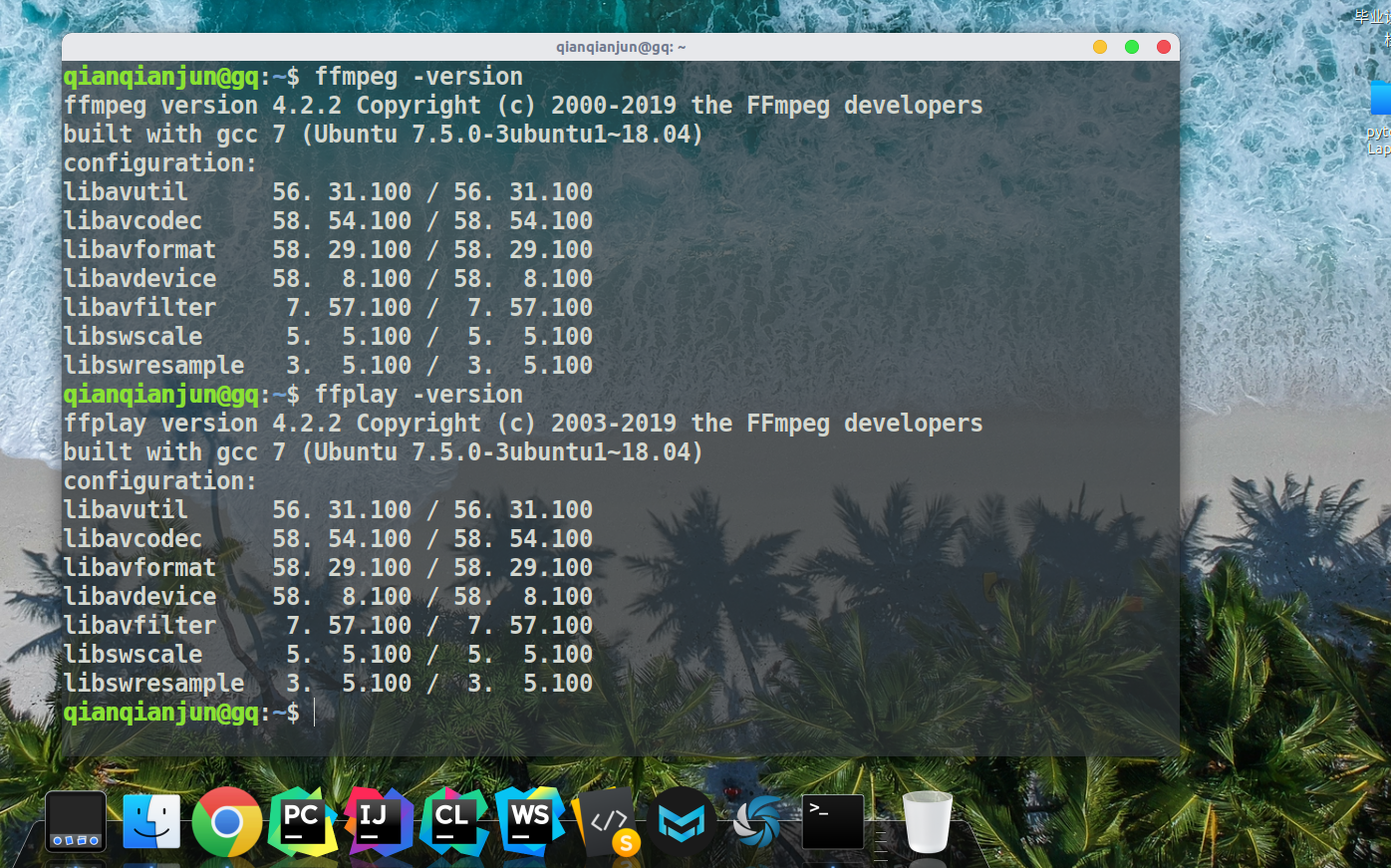The image size is (1391, 868).
Task: Open the file manager from the dock
Action: 151,821
